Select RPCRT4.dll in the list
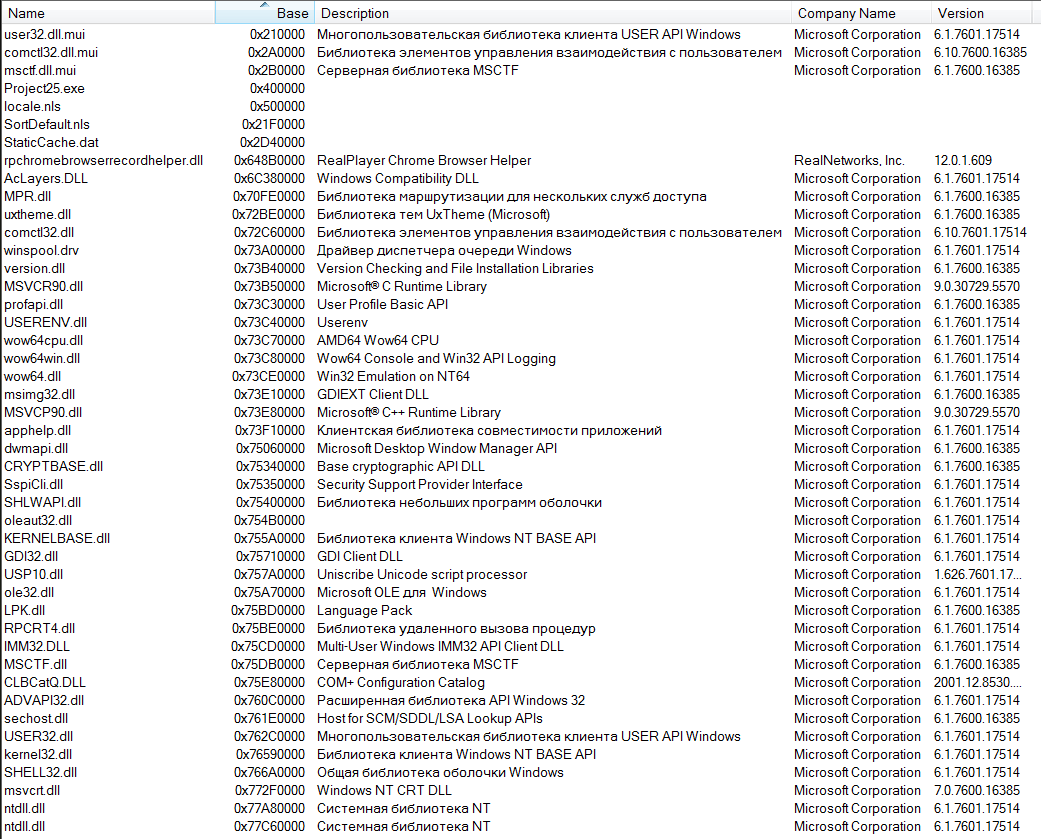The height and width of the screenshot is (839, 1041). point(520,628)
